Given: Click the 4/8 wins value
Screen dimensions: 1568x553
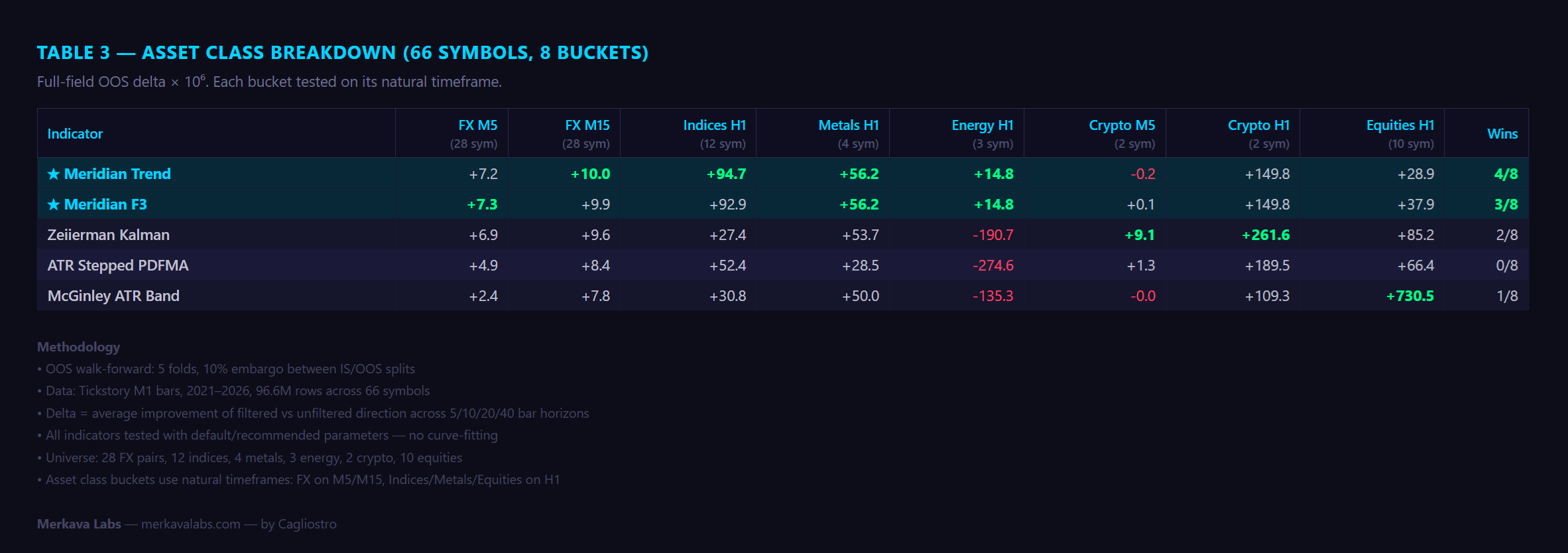Looking at the screenshot, I should (x=1506, y=174).
